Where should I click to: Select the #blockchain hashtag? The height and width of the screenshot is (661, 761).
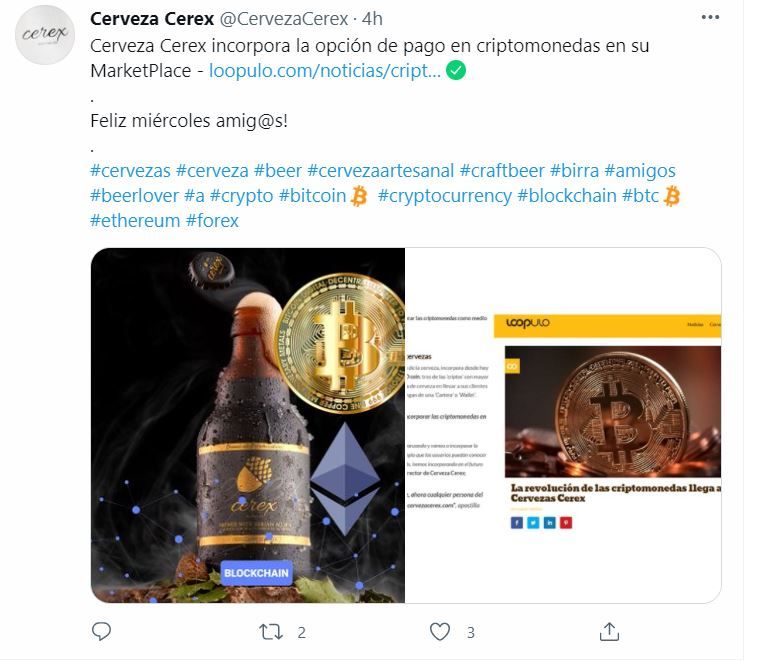567,196
